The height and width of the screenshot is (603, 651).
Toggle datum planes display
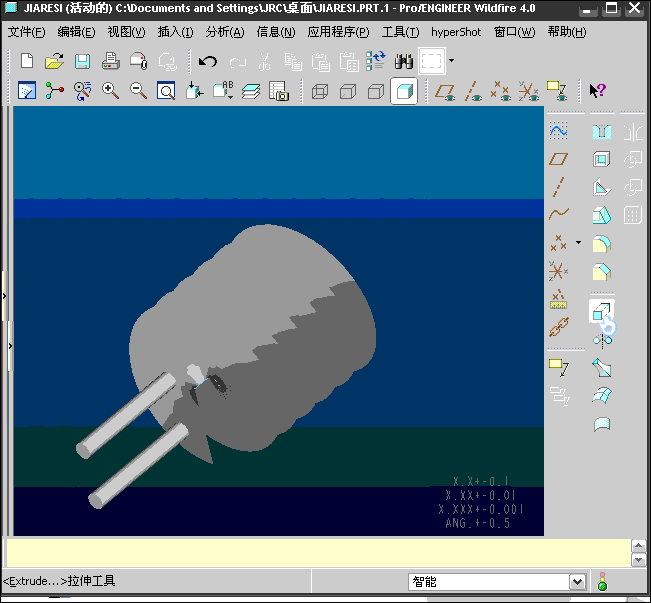445,91
